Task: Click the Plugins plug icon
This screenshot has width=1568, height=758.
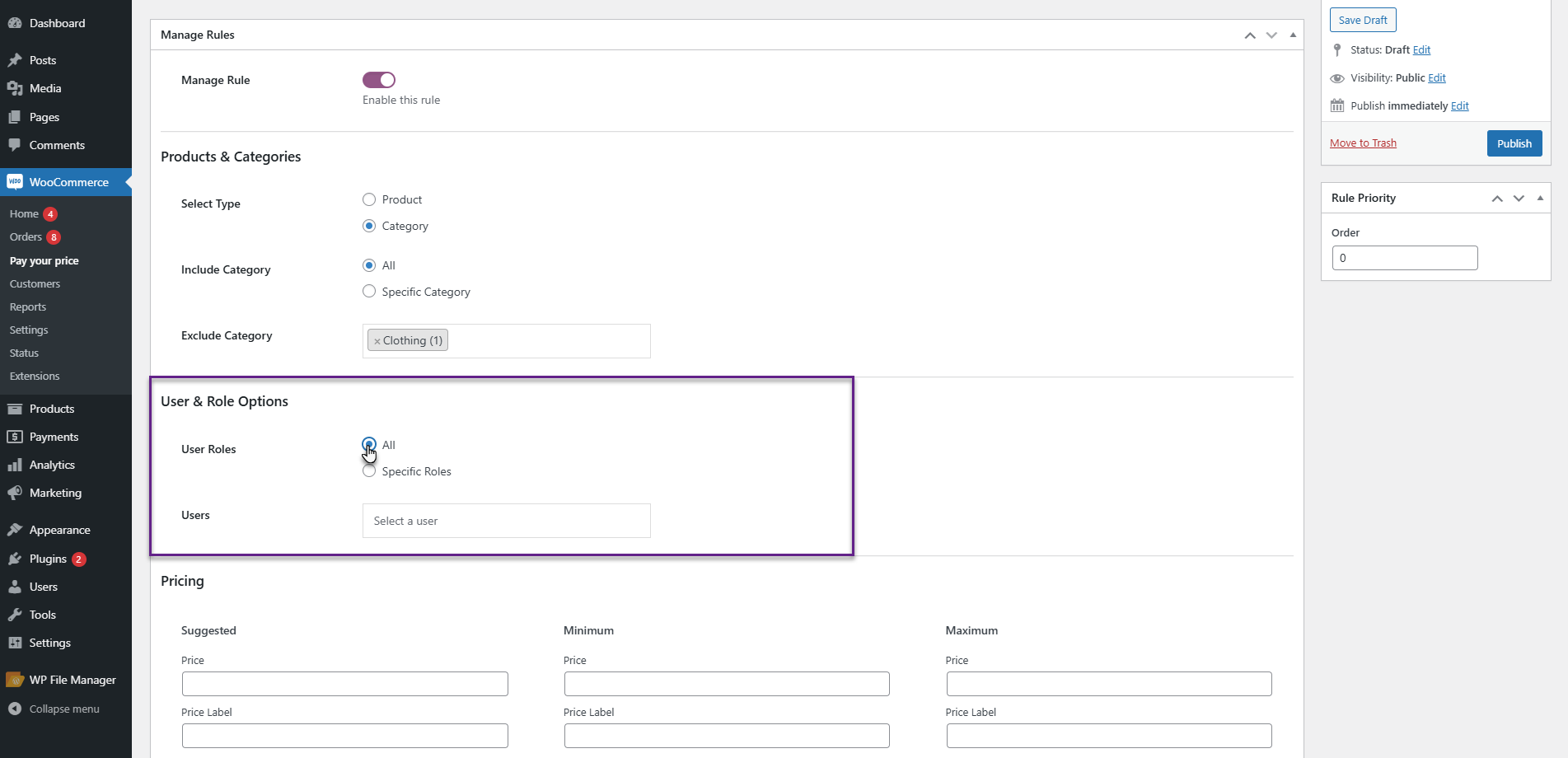Action: point(15,559)
